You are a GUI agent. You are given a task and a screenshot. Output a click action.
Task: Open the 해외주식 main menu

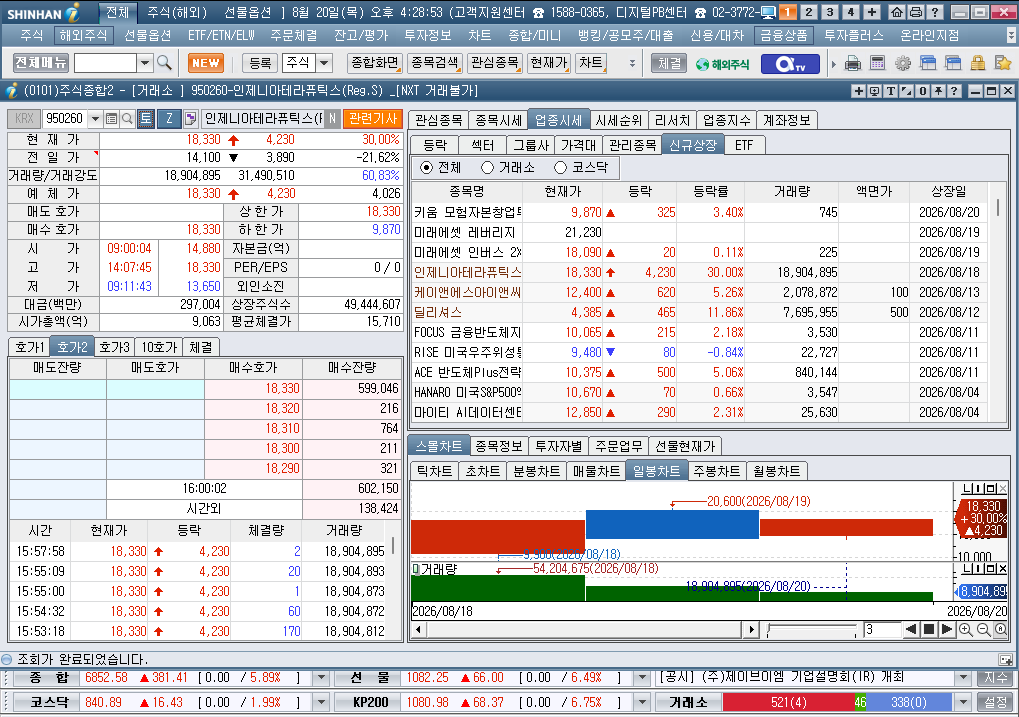pos(83,35)
